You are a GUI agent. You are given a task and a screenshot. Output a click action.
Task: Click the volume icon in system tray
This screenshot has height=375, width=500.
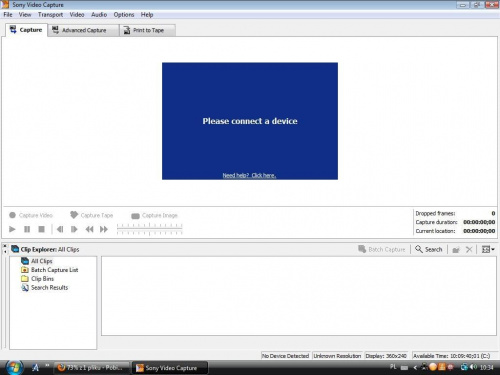(474, 367)
